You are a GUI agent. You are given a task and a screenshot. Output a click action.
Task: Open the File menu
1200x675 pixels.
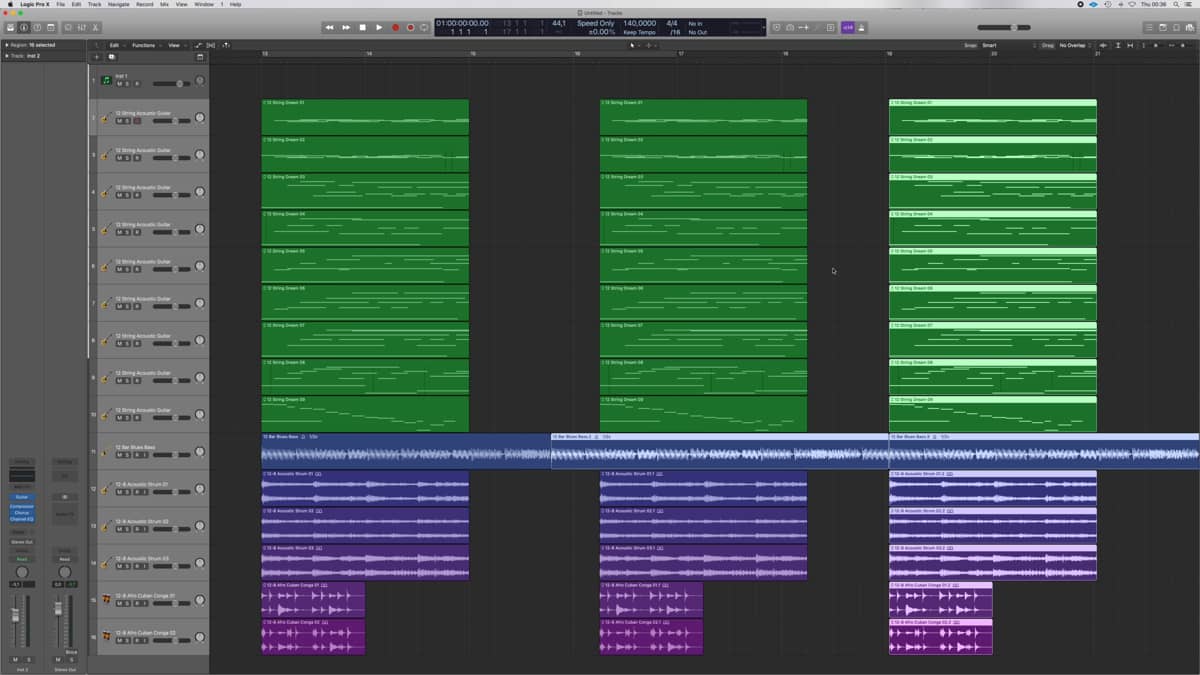61,4
